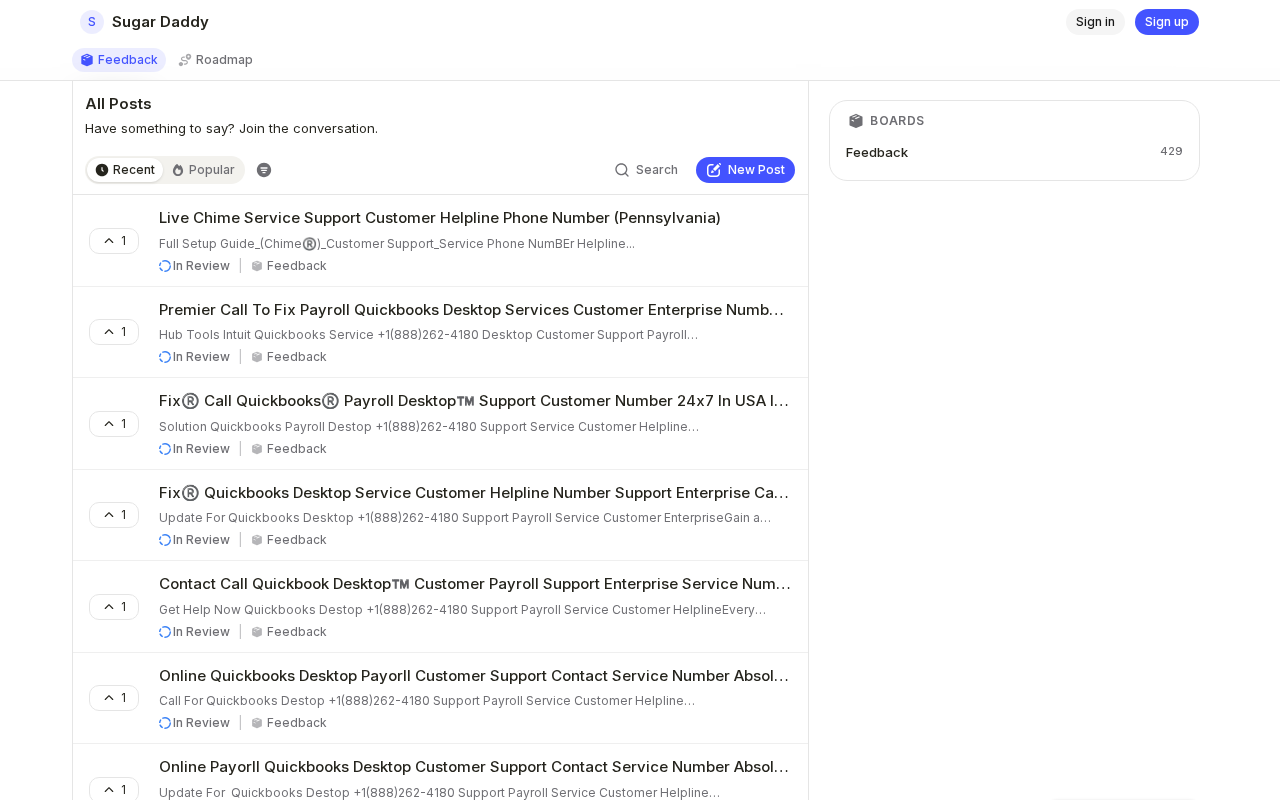Open Online Quickbooks Desktop Payorll Customer Support post title
This screenshot has height=800, width=1280.
(475, 676)
